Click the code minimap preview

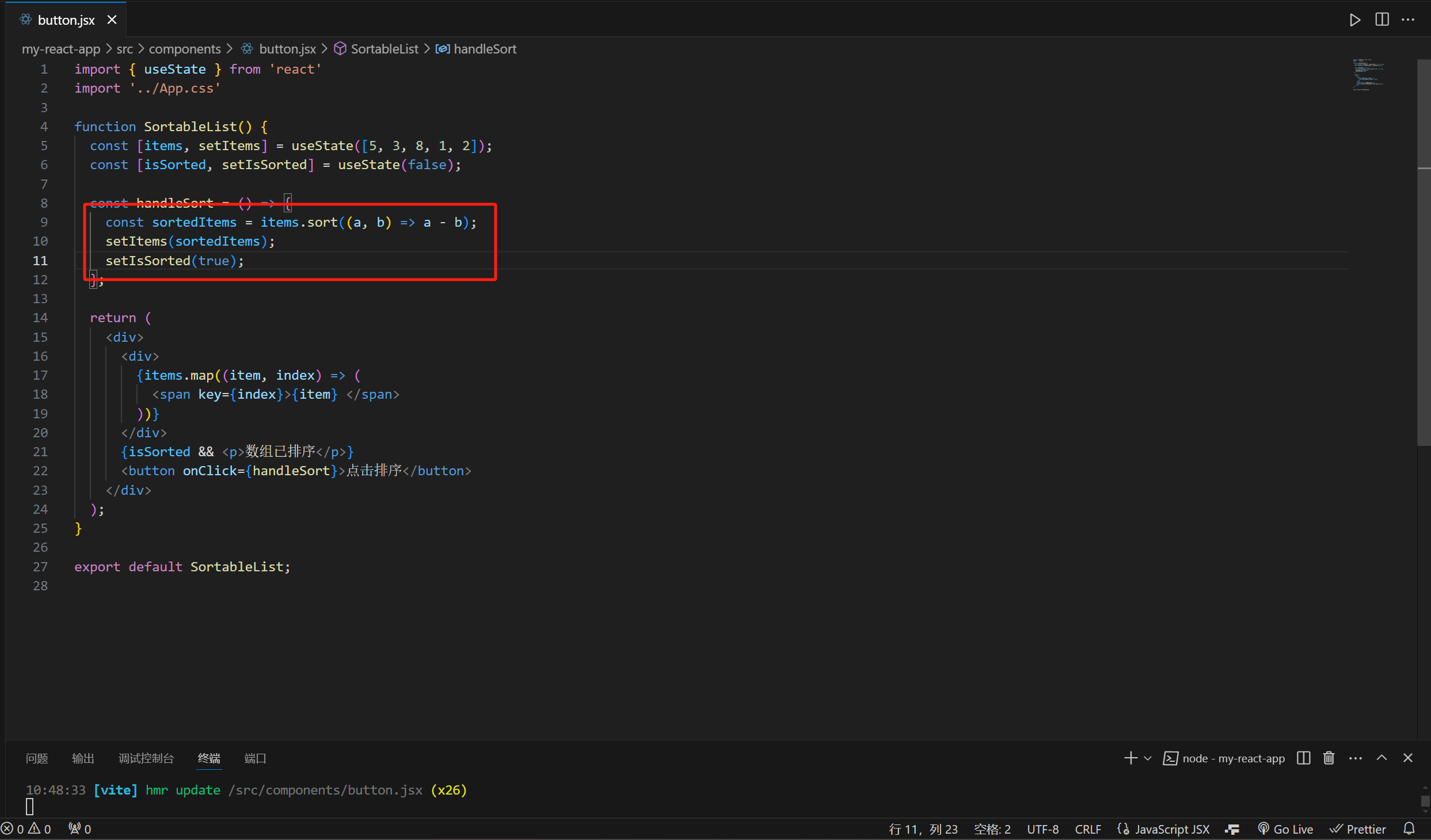(1369, 75)
